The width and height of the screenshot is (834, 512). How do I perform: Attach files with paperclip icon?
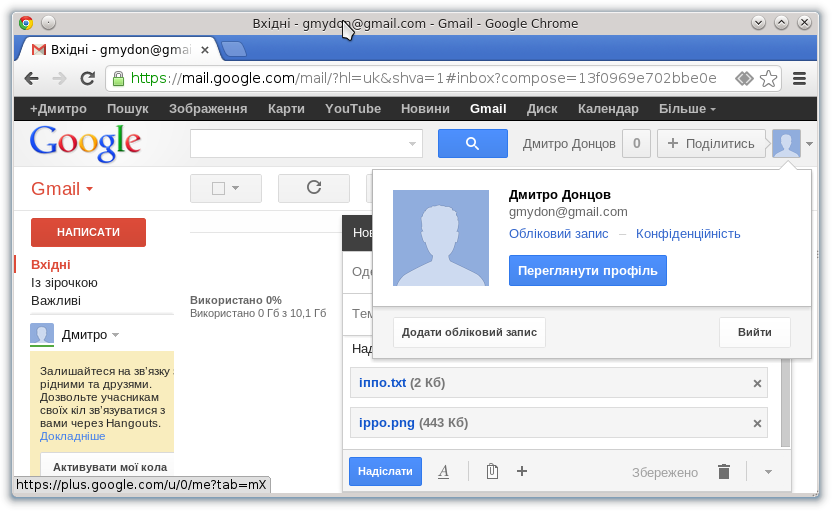(x=492, y=472)
